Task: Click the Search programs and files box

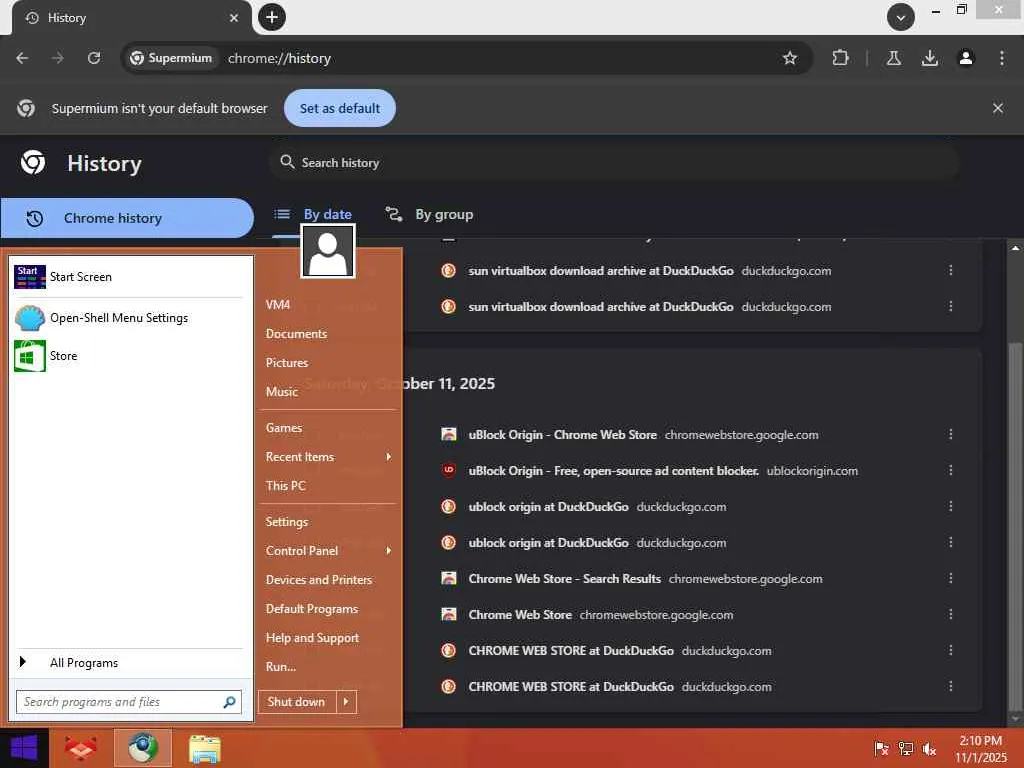Action: click(129, 702)
